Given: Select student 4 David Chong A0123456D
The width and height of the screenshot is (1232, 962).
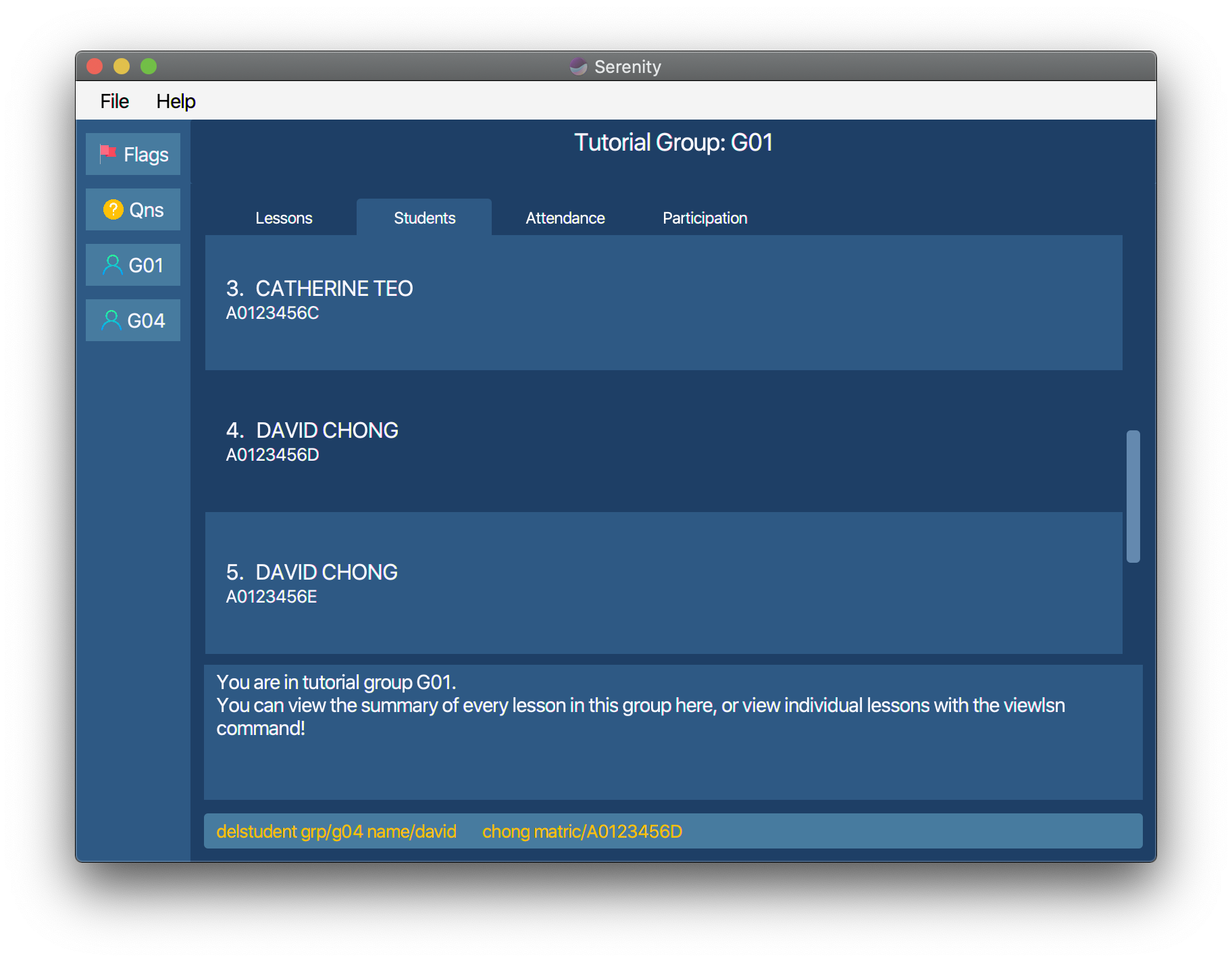Looking at the screenshot, I should (x=663, y=441).
